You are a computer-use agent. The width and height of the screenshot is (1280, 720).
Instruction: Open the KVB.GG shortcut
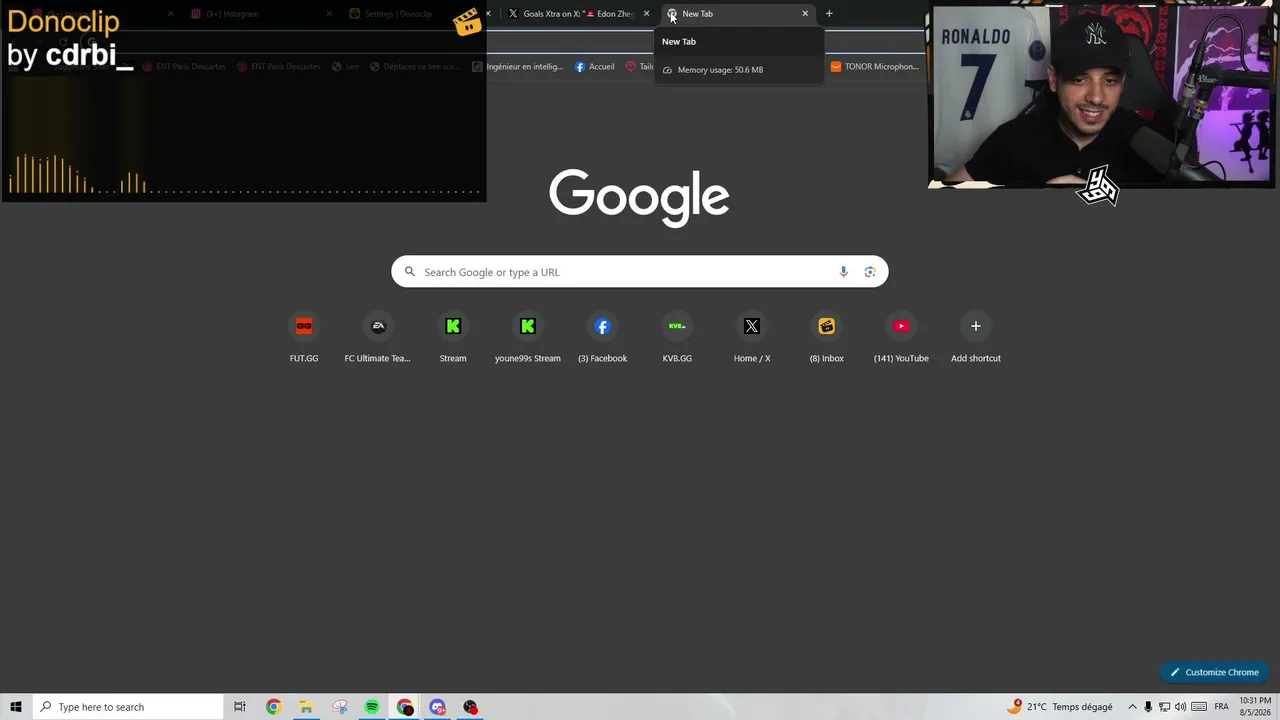[x=677, y=338]
